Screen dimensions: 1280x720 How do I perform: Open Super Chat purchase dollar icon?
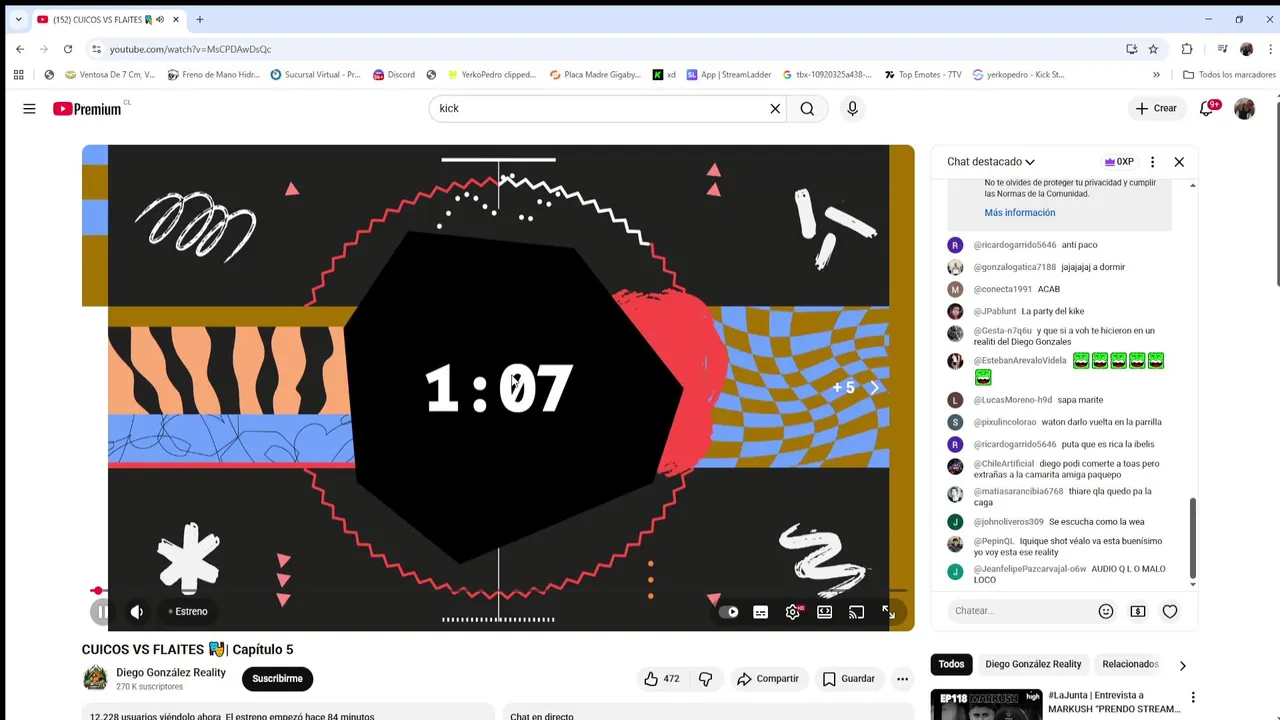(x=1138, y=611)
